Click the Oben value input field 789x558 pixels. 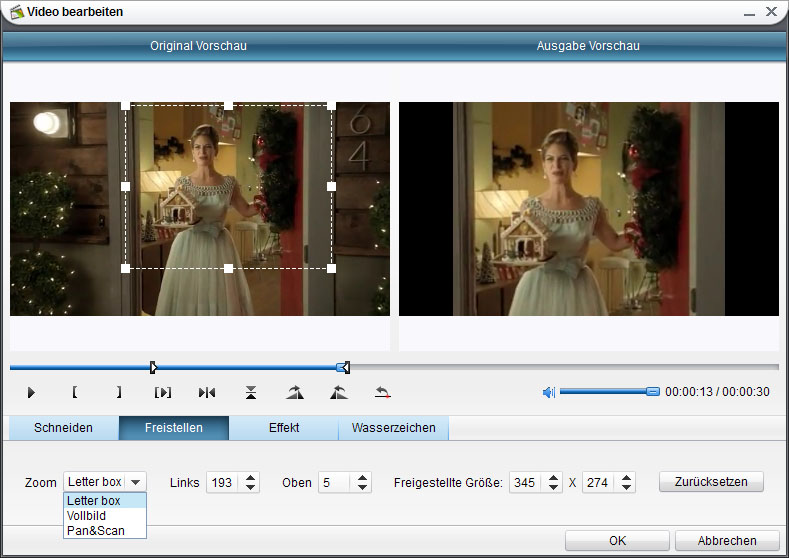click(x=335, y=482)
